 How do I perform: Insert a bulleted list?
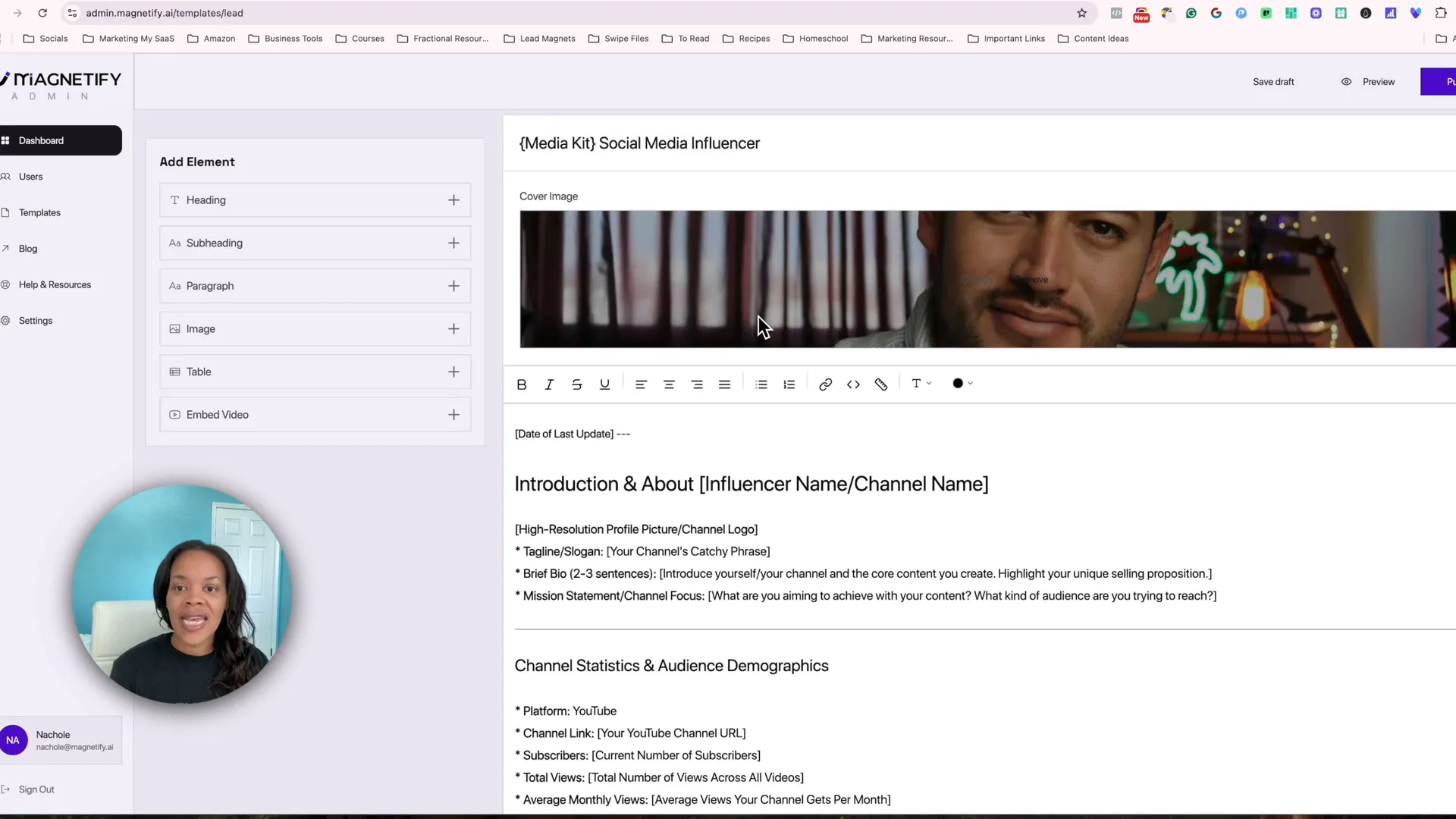click(761, 384)
